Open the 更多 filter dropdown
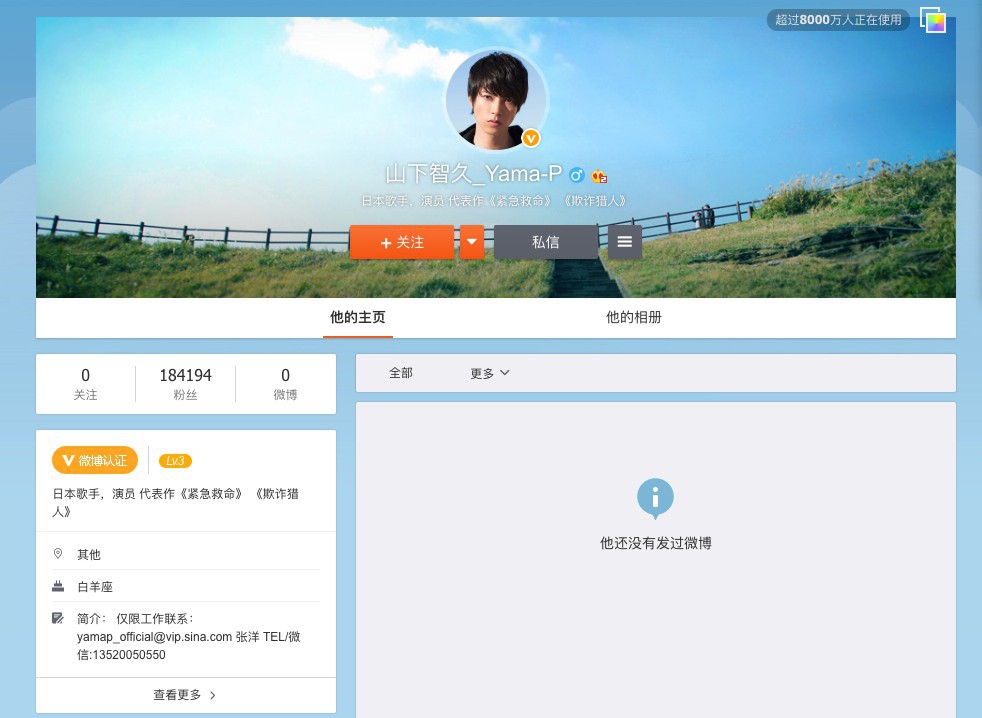The height and width of the screenshot is (718, 982). point(490,373)
